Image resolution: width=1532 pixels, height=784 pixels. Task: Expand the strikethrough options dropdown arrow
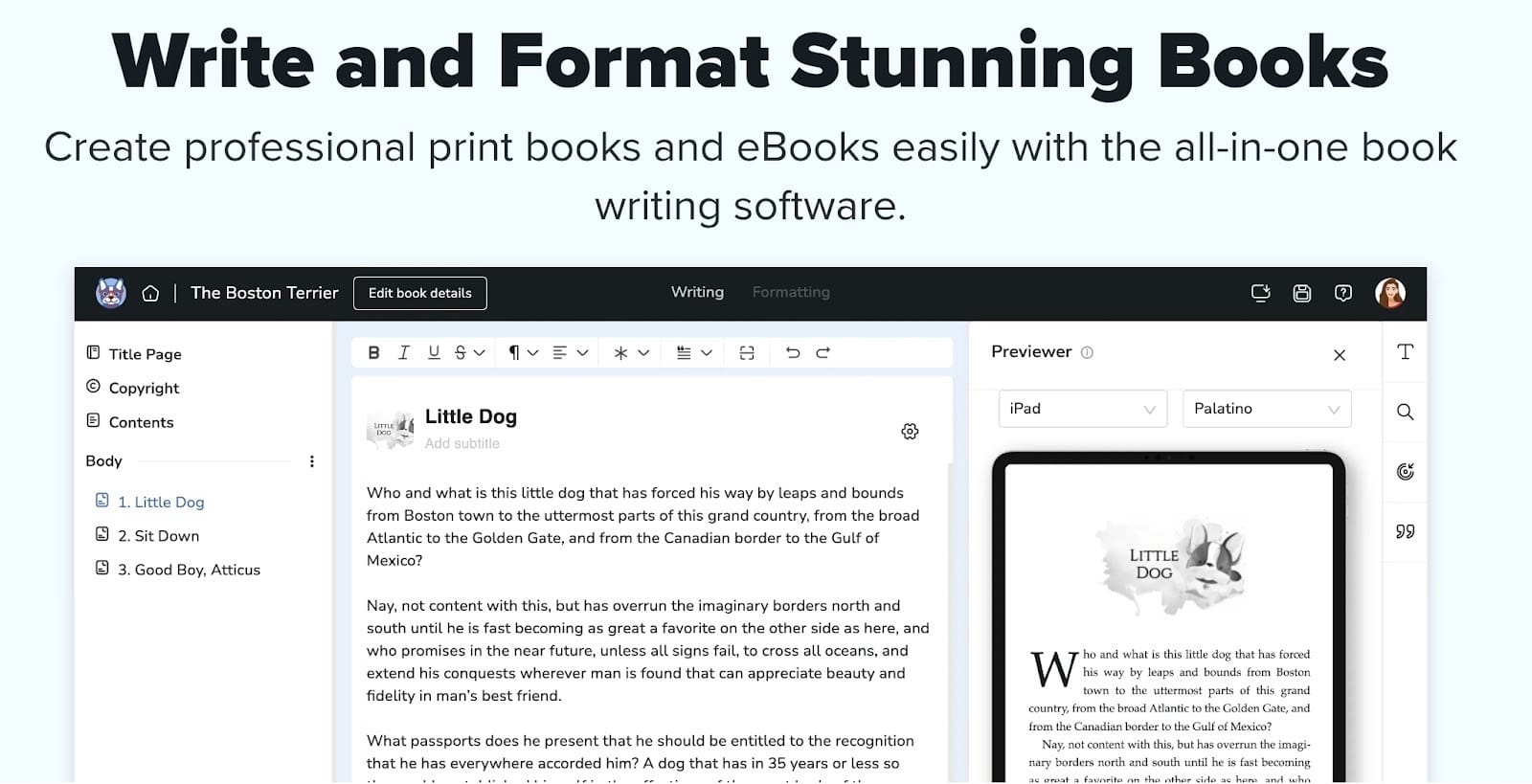tap(480, 352)
